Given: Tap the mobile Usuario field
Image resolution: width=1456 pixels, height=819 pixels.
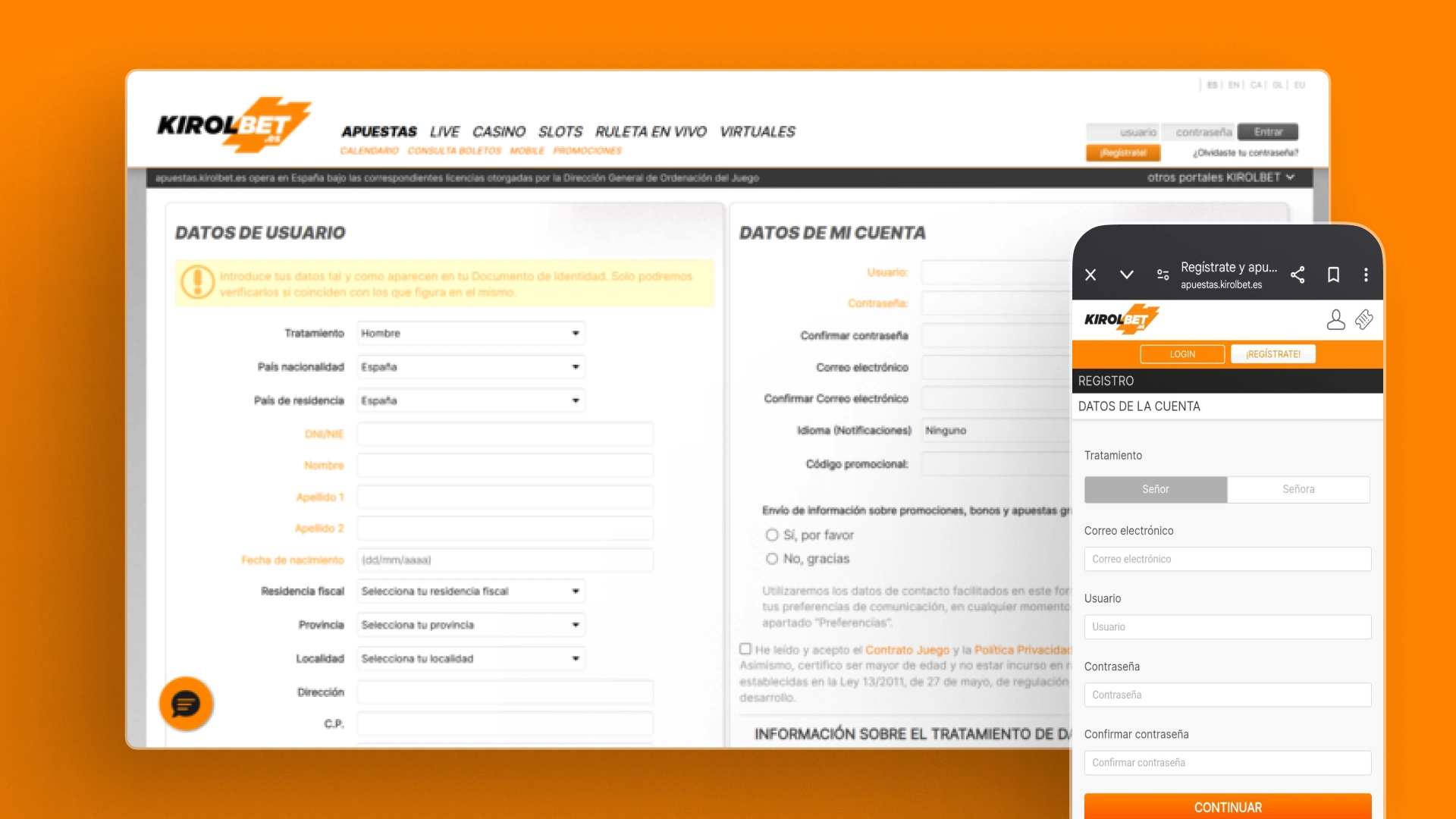Looking at the screenshot, I should pyautogui.click(x=1228, y=626).
